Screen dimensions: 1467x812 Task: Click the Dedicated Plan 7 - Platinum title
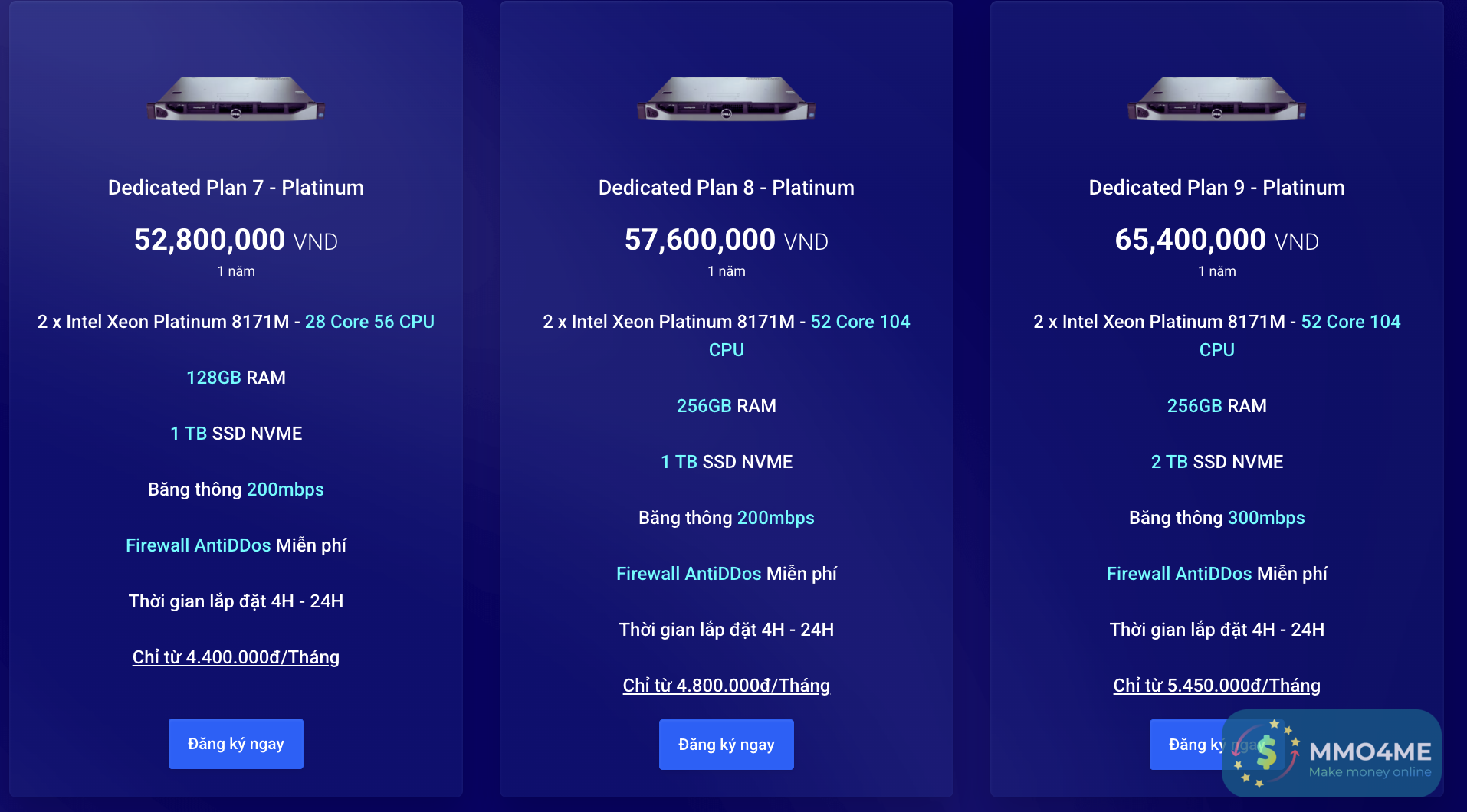click(x=236, y=188)
